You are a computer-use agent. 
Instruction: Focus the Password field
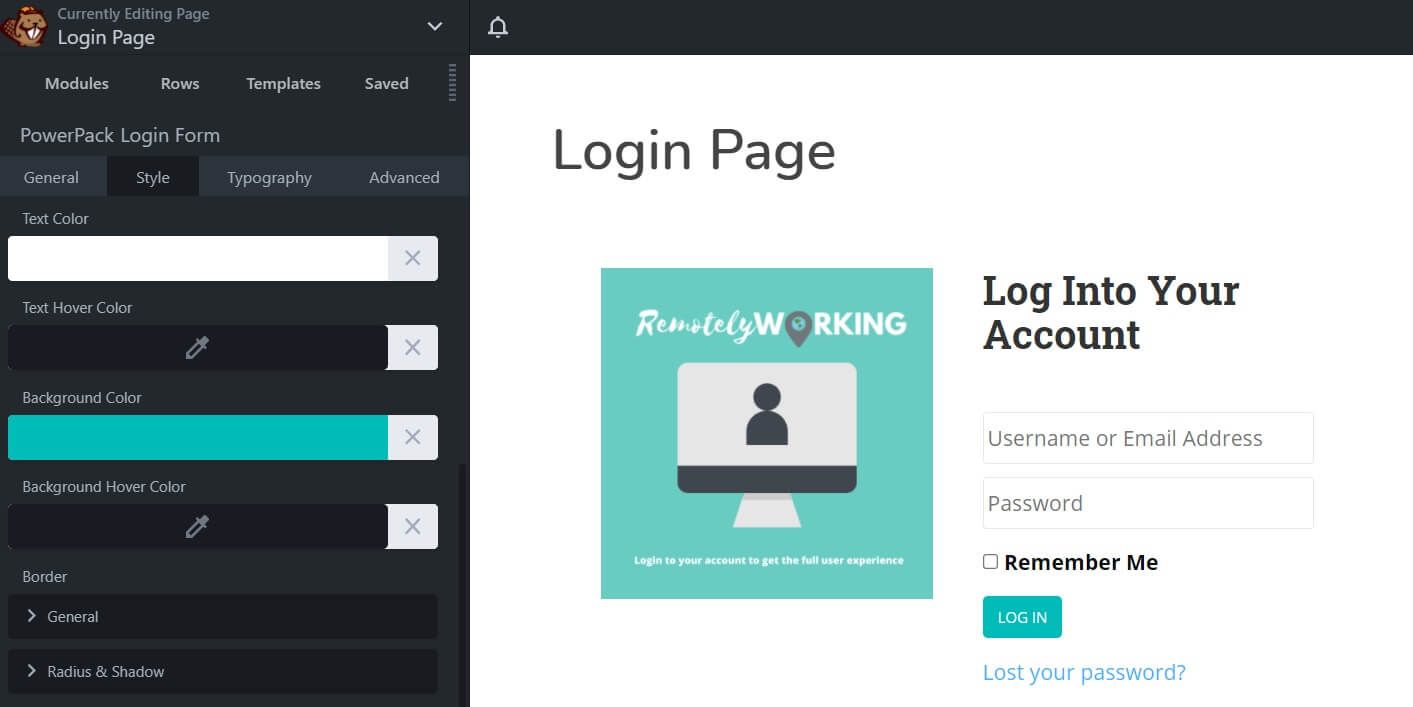pyautogui.click(x=1148, y=503)
